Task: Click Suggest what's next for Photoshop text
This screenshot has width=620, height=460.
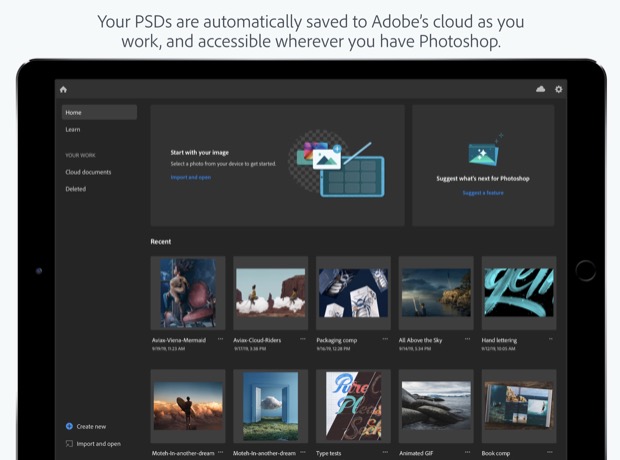Action: [483, 178]
